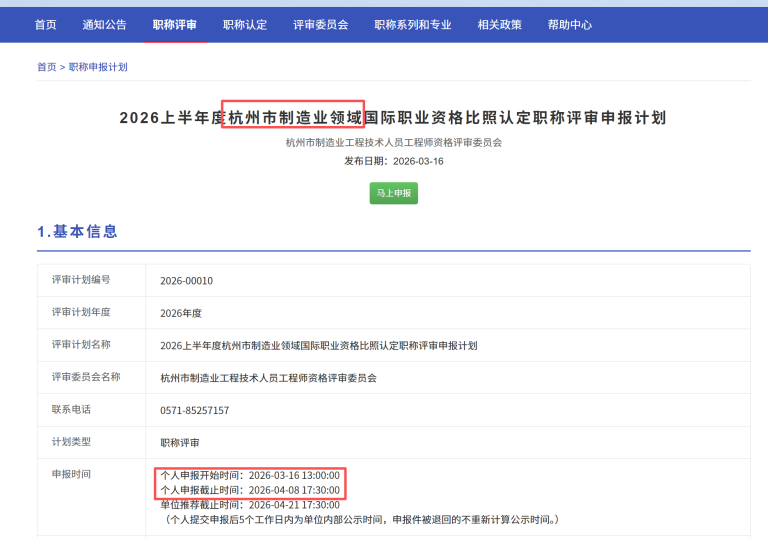This screenshot has width=768, height=538.
Task: Click 评审委员会 in the navigation bar
Action: pos(320,24)
